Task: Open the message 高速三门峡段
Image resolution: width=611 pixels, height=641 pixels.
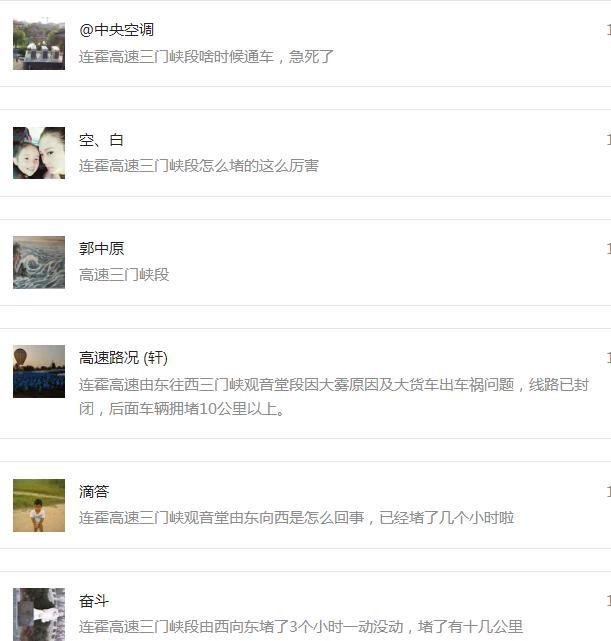Action: [124, 275]
